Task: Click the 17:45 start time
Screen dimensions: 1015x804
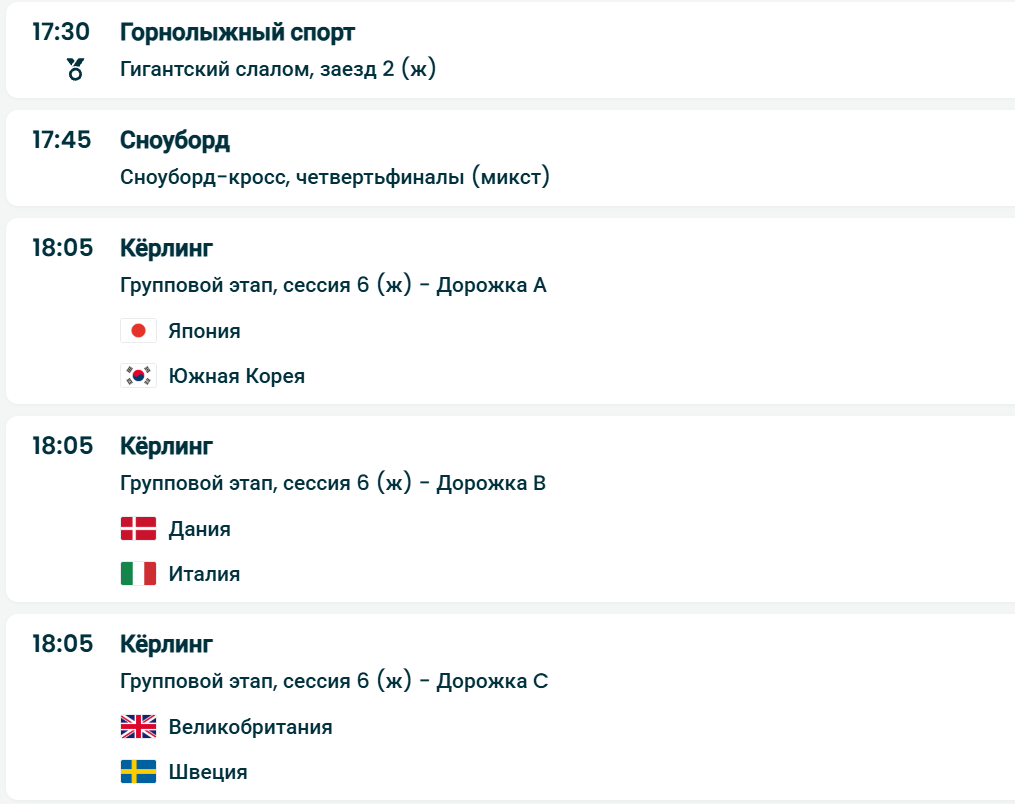Action: coord(61,140)
